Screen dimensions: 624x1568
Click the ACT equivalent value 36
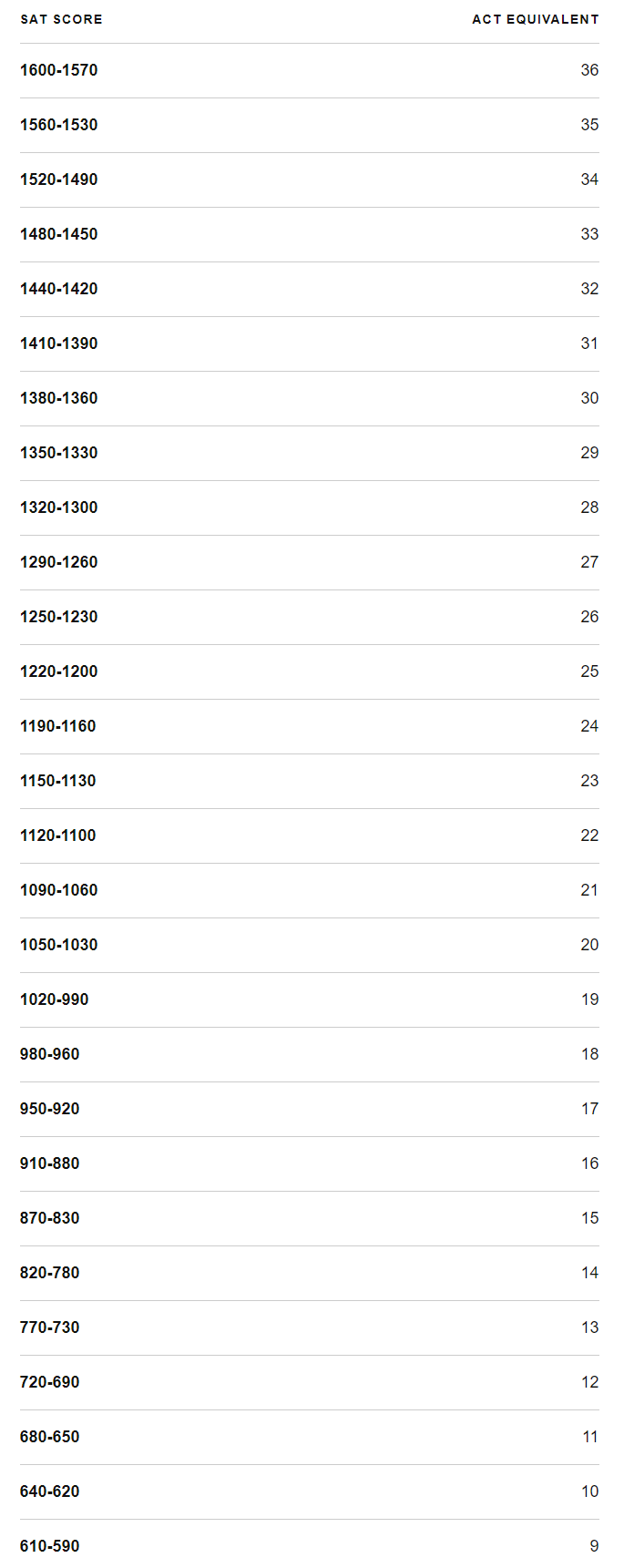tap(589, 70)
